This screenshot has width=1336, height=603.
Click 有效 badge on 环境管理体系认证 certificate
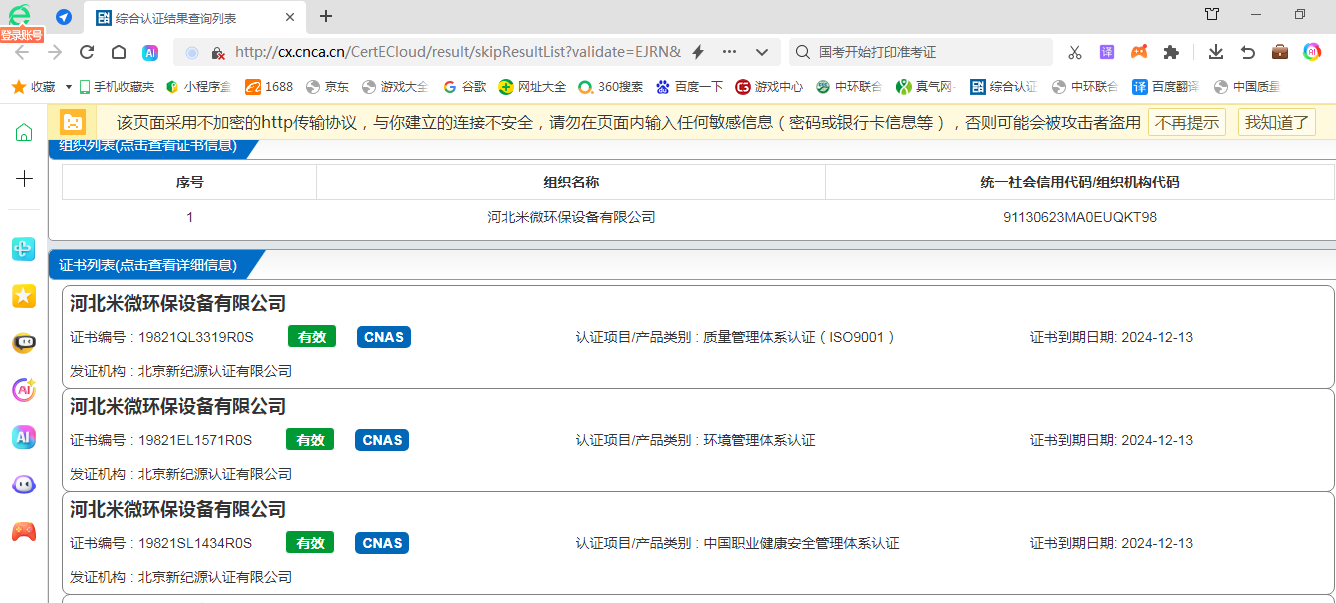click(x=310, y=440)
